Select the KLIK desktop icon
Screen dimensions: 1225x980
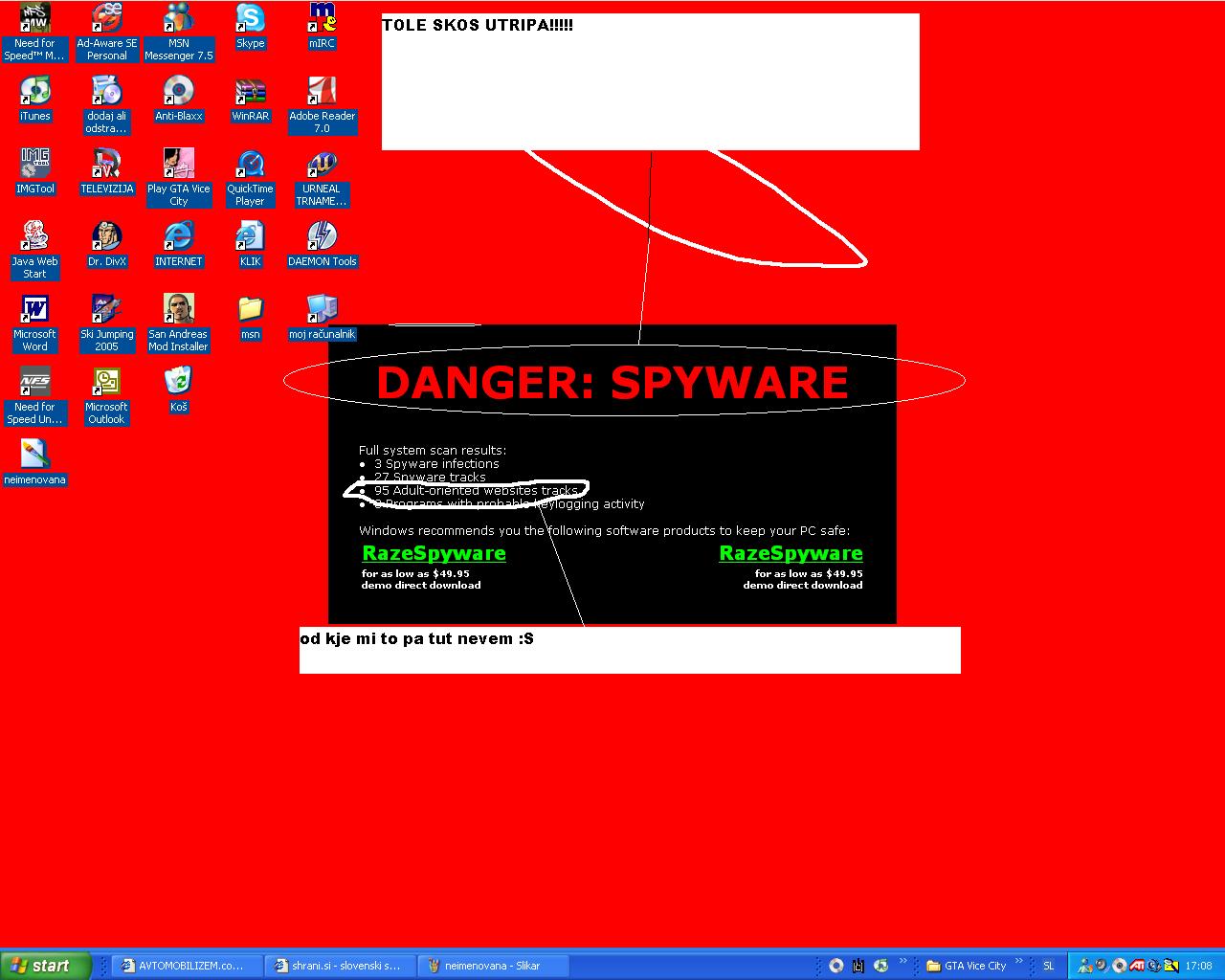point(250,244)
